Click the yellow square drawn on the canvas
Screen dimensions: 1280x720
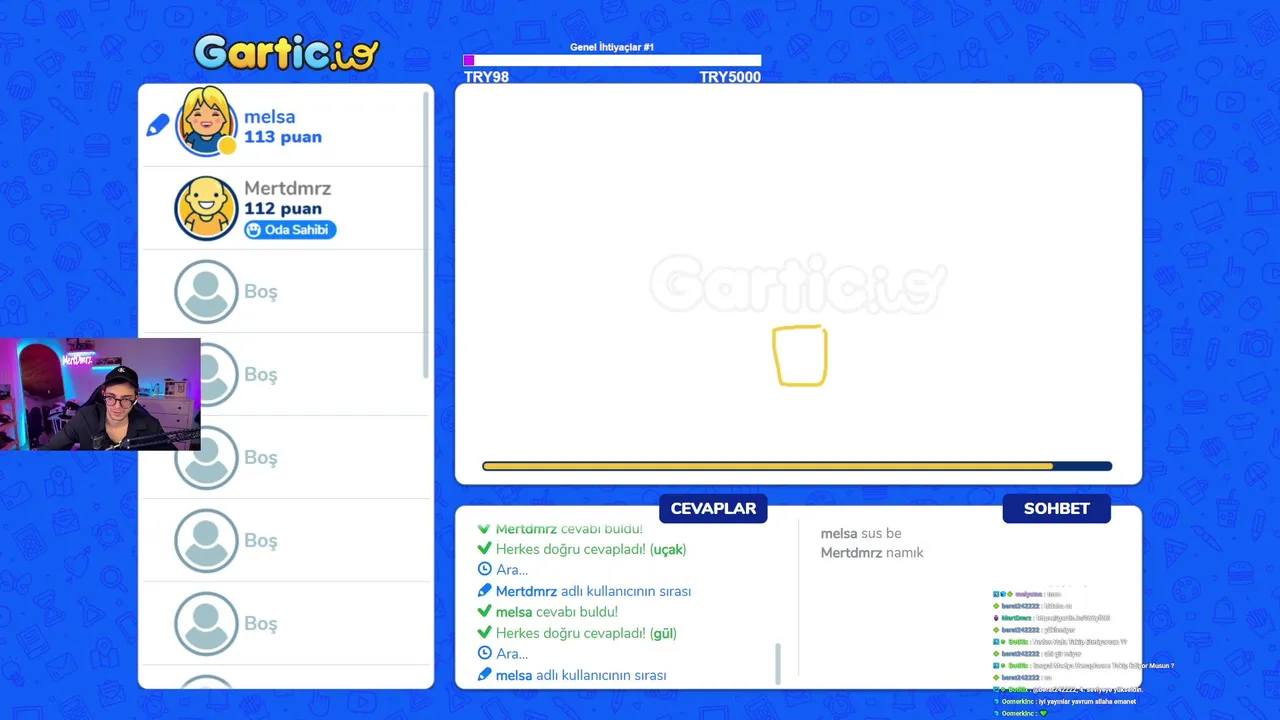[x=800, y=356]
